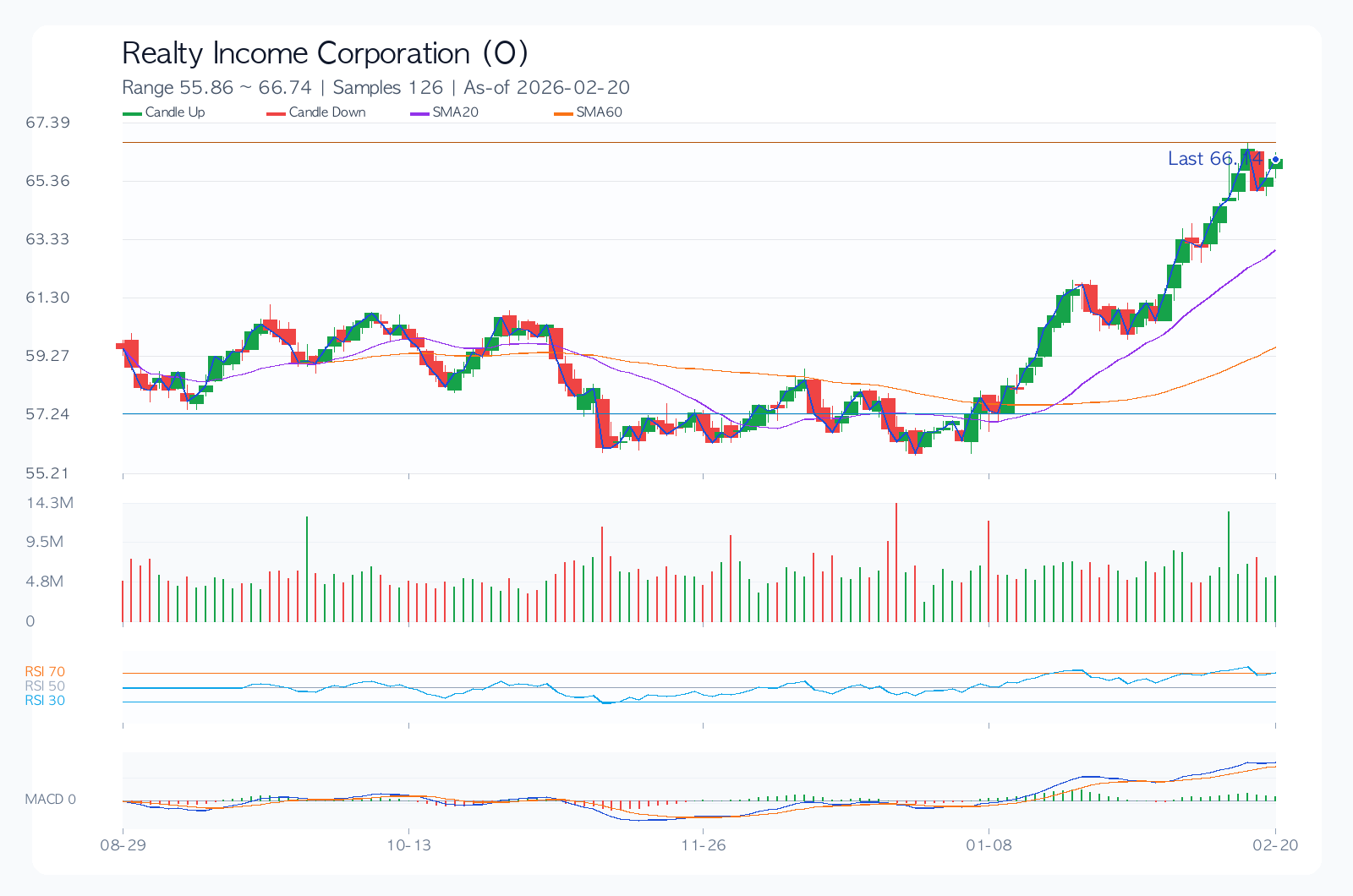
Task: Click the 57.24 price axis label
Action: click(47, 414)
